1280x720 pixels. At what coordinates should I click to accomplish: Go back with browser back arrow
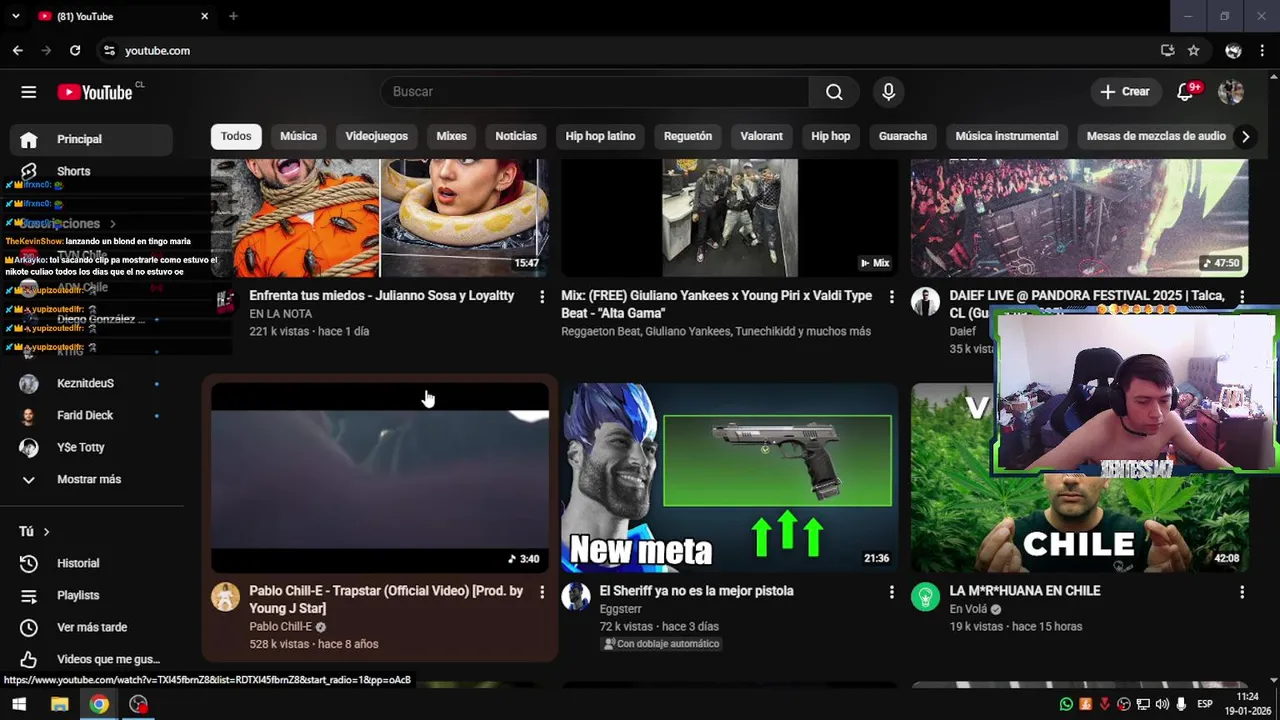point(18,50)
